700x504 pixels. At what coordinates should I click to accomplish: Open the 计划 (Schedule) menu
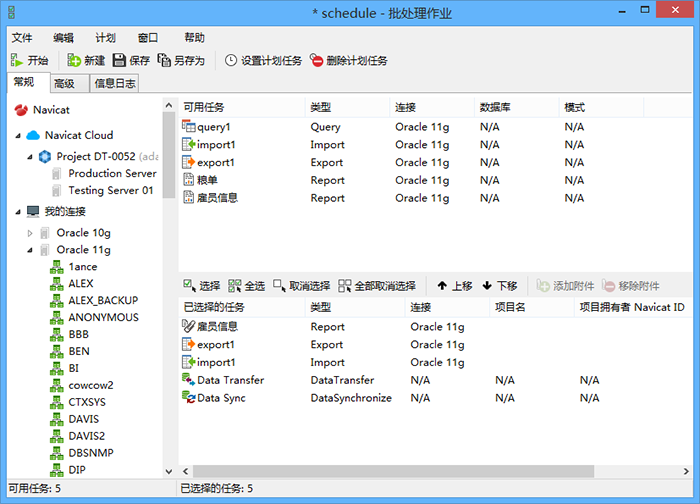coord(105,38)
